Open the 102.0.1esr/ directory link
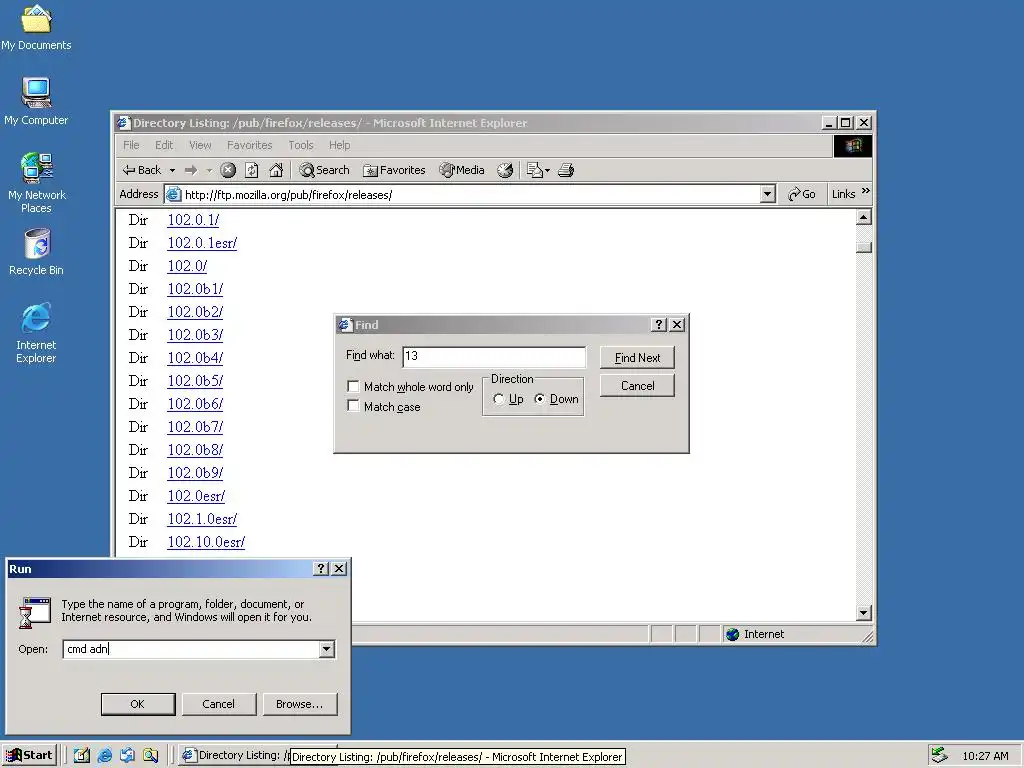 [x=202, y=243]
